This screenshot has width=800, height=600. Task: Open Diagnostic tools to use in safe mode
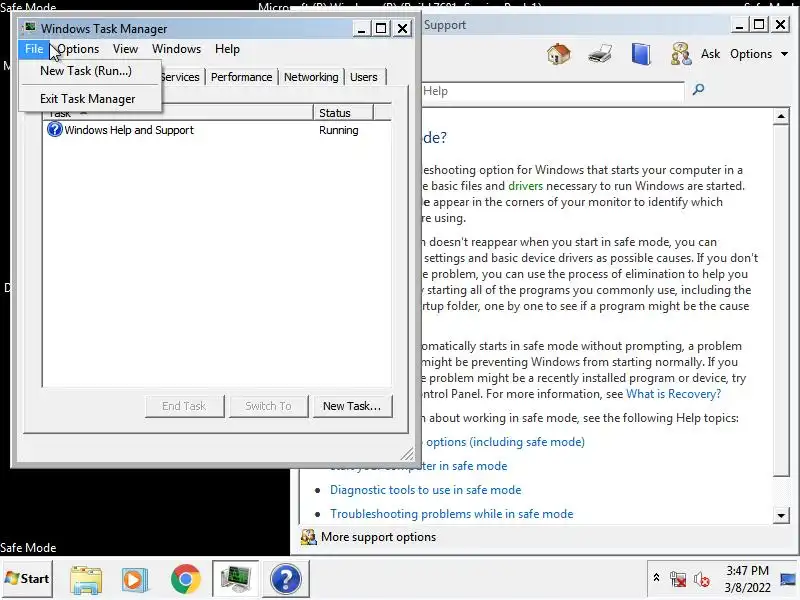[426, 490]
